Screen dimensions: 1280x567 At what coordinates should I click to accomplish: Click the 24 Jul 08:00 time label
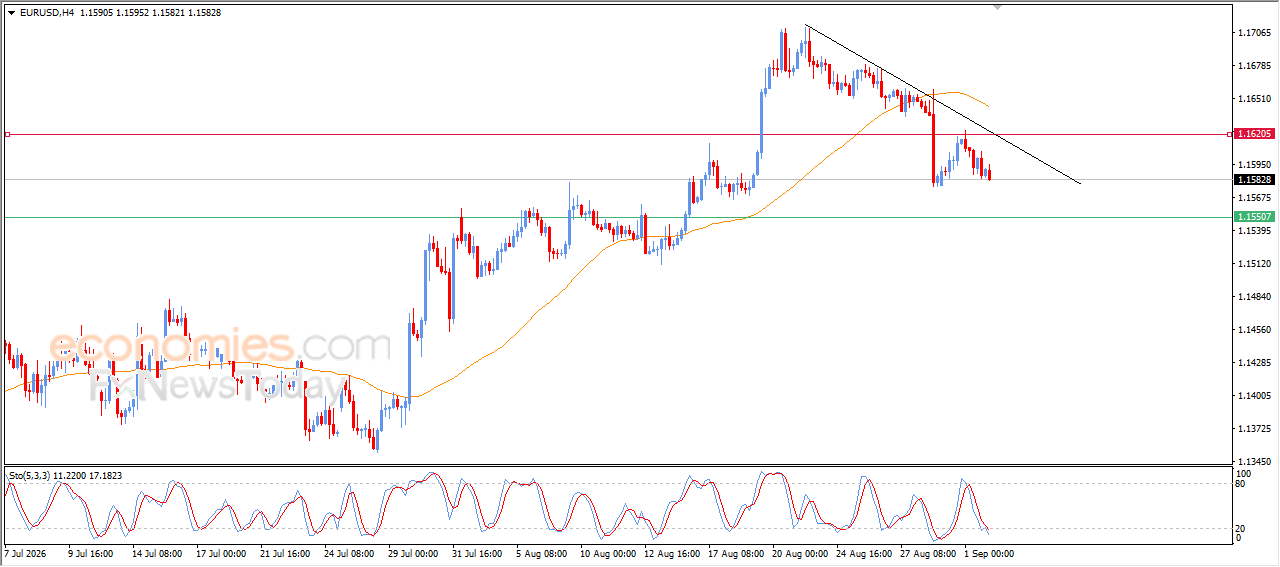pos(349,553)
